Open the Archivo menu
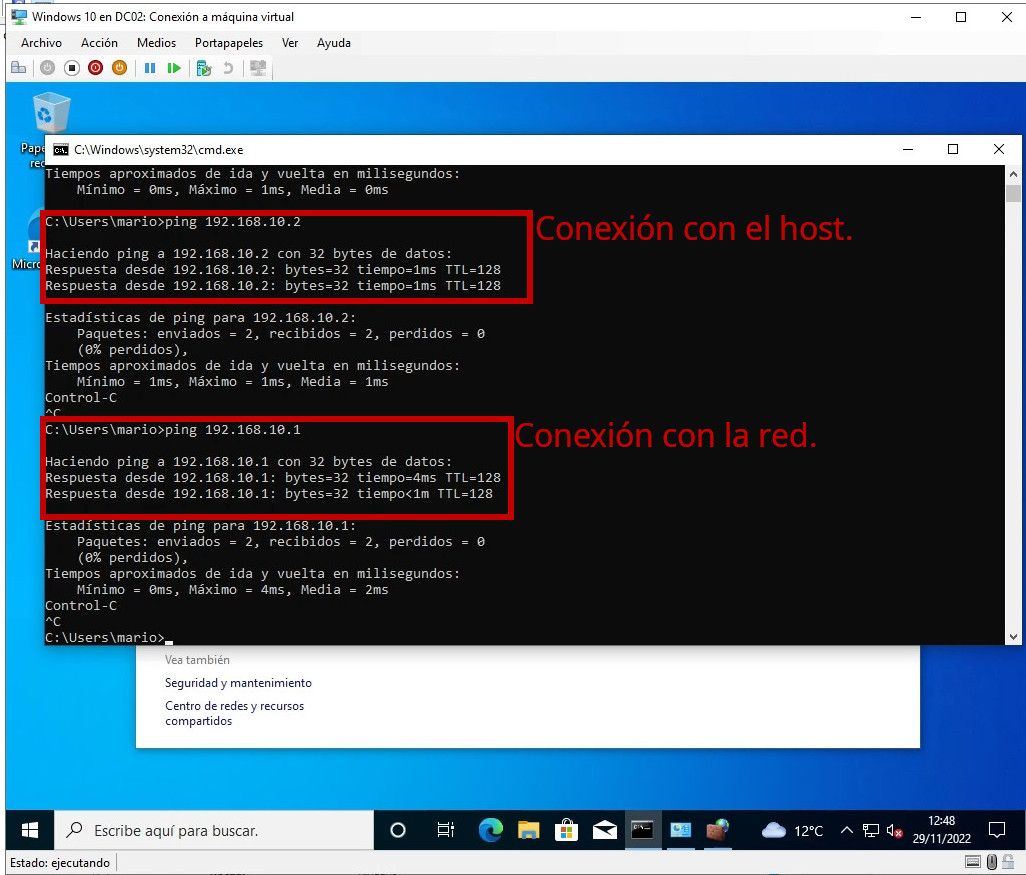The height and width of the screenshot is (875, 1026). pyautogui.click(x=41, y=43)
